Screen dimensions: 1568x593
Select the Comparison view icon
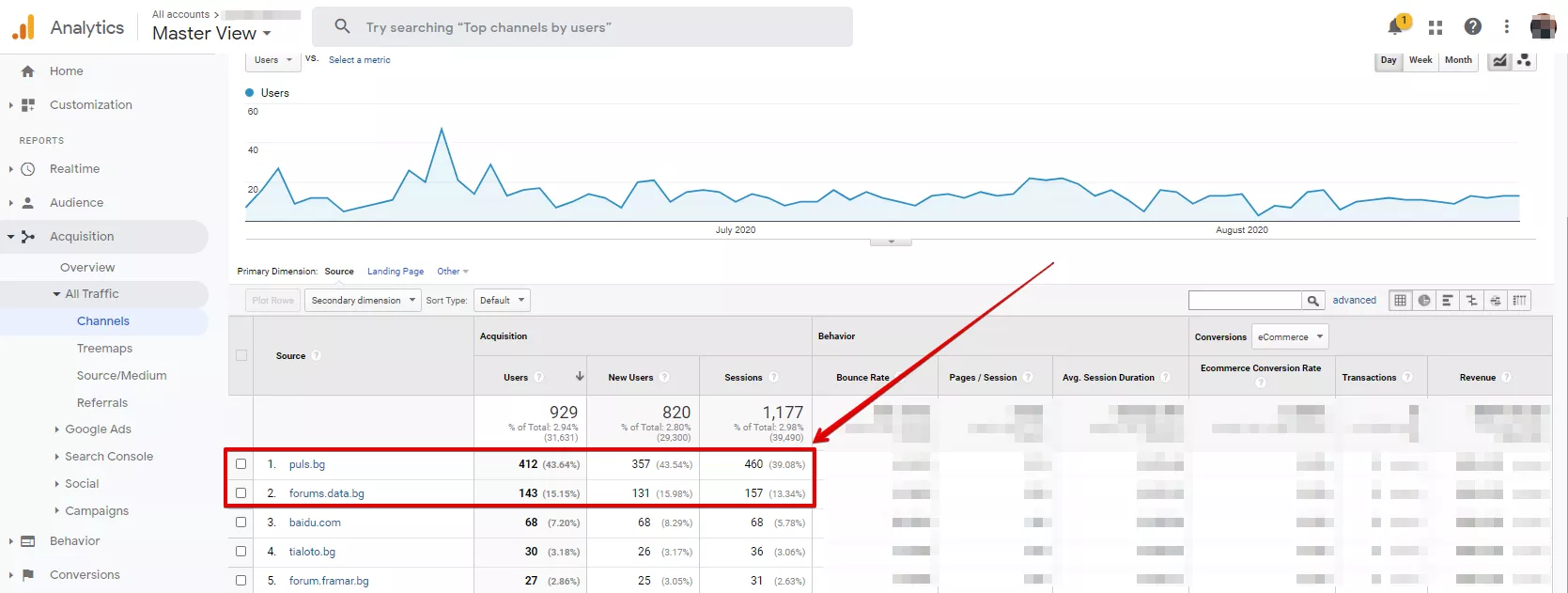pos(1471,300)
